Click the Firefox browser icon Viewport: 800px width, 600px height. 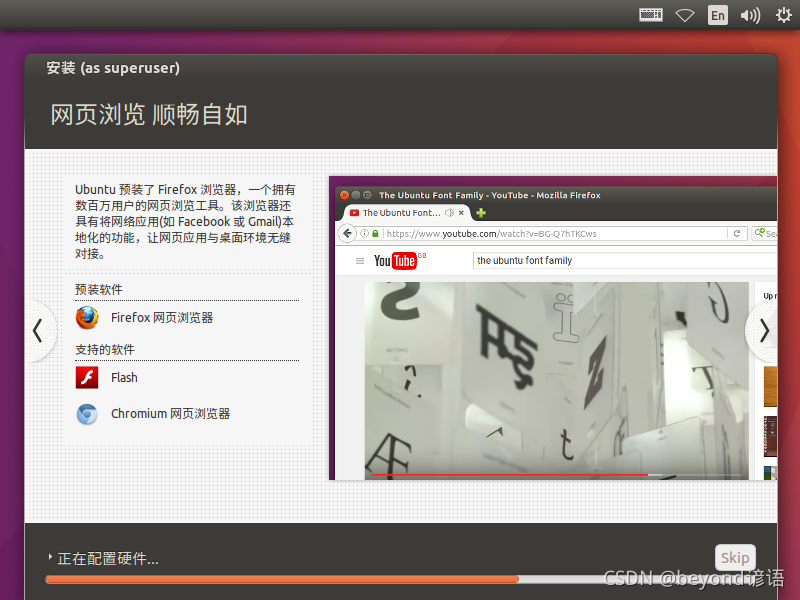(87, 317)
